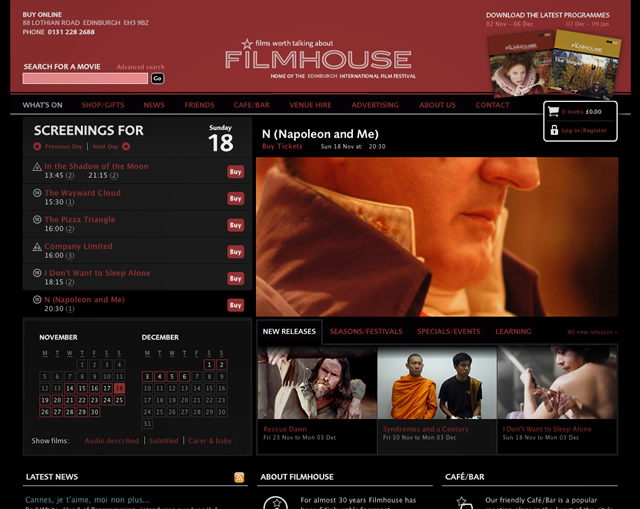This screenshot has height=509, width=640.
Task: Click rating icon beside The Pizza Triangle
Action: [37, 220]
